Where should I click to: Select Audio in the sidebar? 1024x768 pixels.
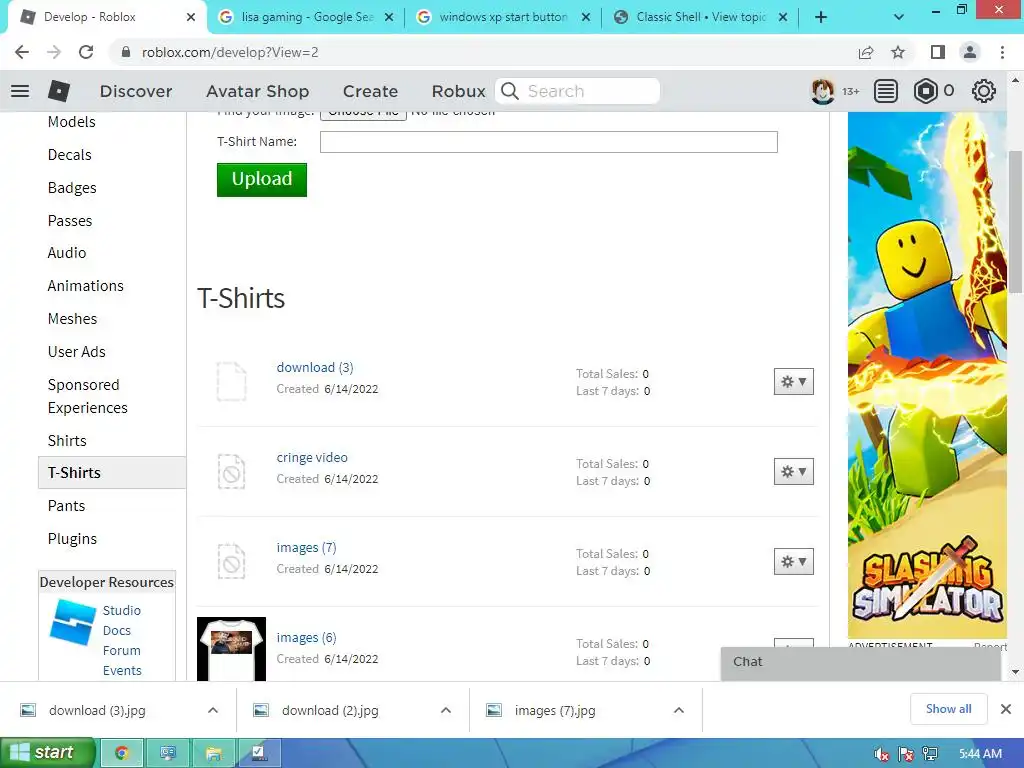point(67,253)
